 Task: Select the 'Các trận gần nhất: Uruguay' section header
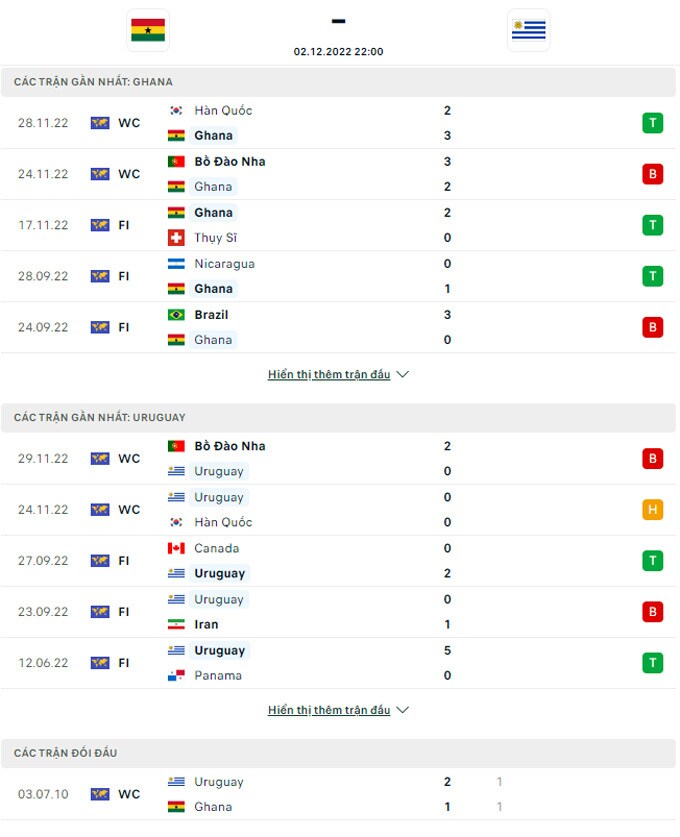[x=100, y=417]
